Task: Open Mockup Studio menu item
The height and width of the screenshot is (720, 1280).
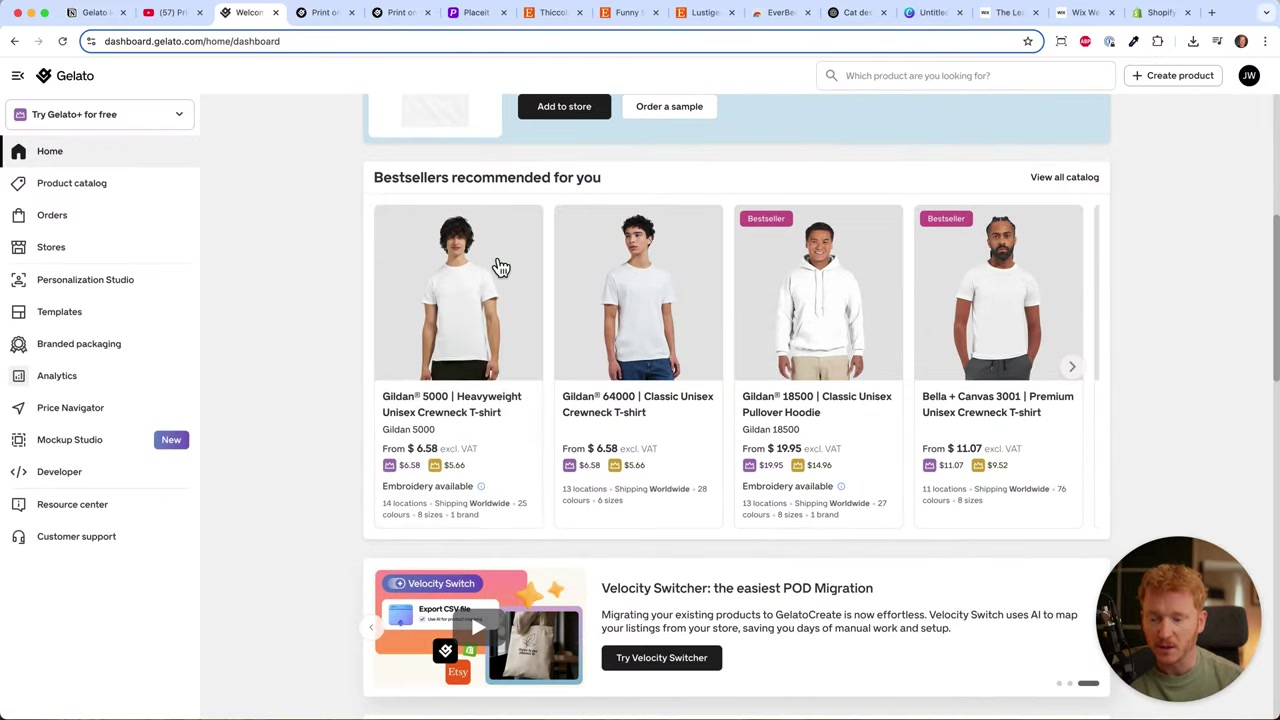Action: [x=69, y=440]
